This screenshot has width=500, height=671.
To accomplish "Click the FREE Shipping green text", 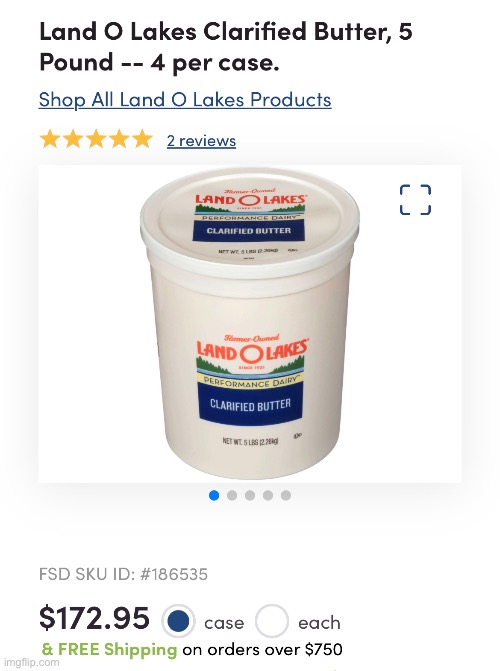I will click(109, 649).
